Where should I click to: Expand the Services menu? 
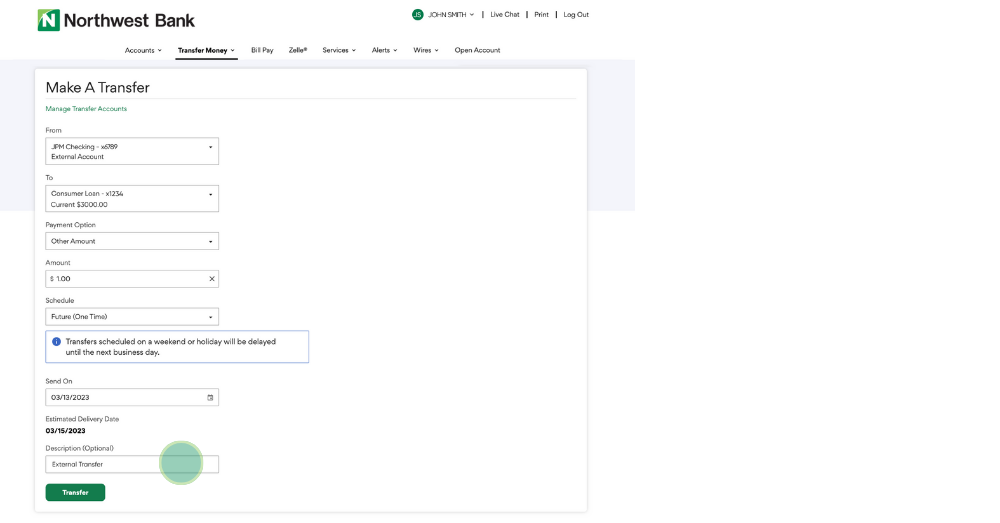pyautogui.click(x=339, y=50)
